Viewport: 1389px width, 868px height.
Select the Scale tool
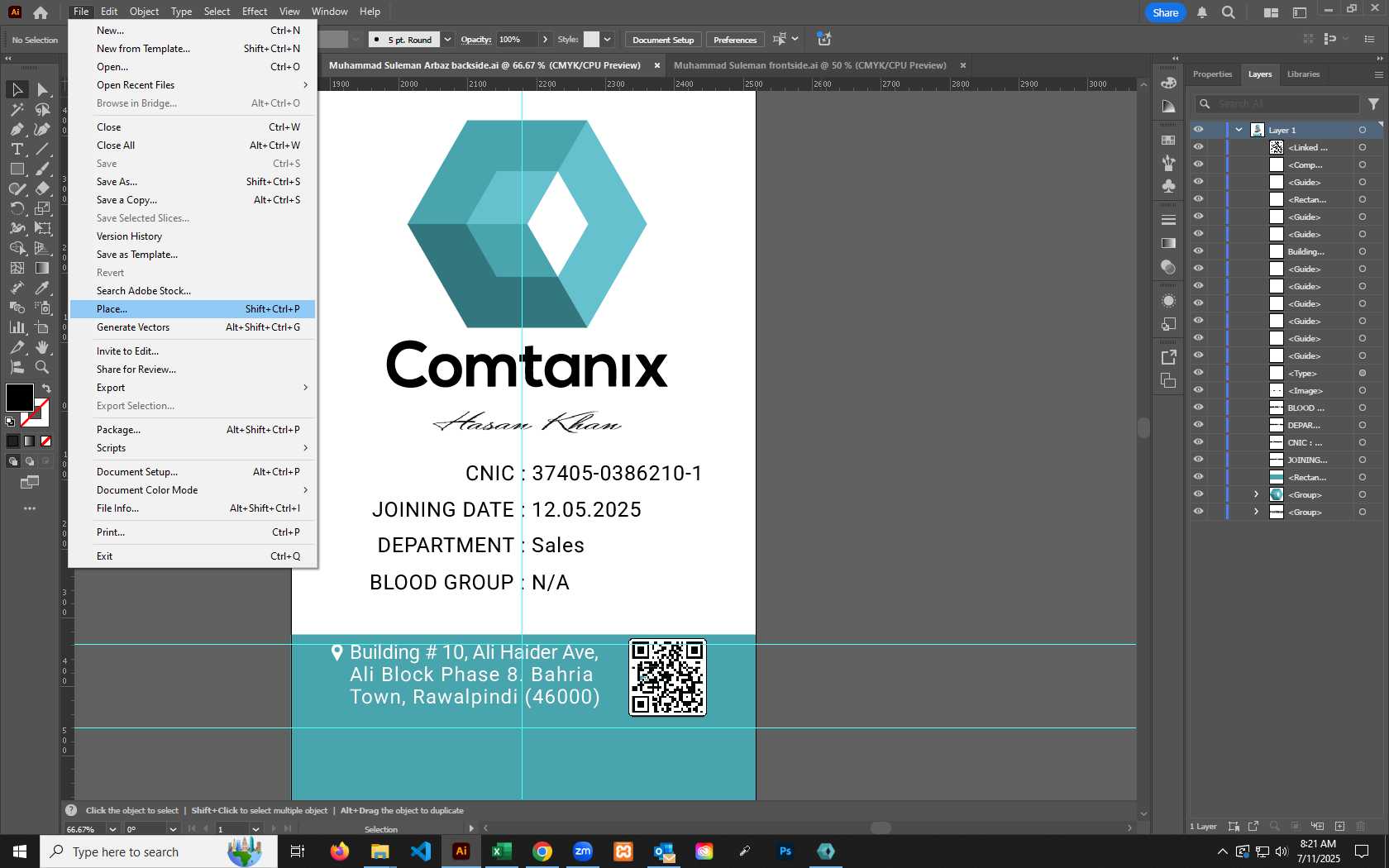click(x=42, y=208)
